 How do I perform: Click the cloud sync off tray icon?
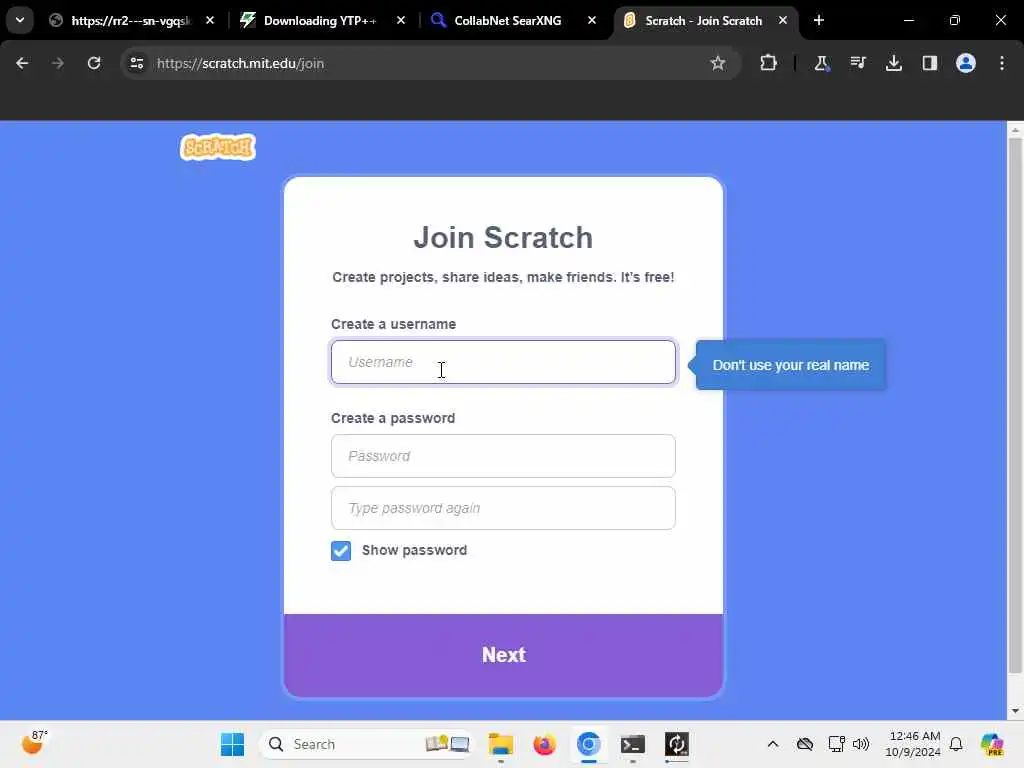pos(805,744)
